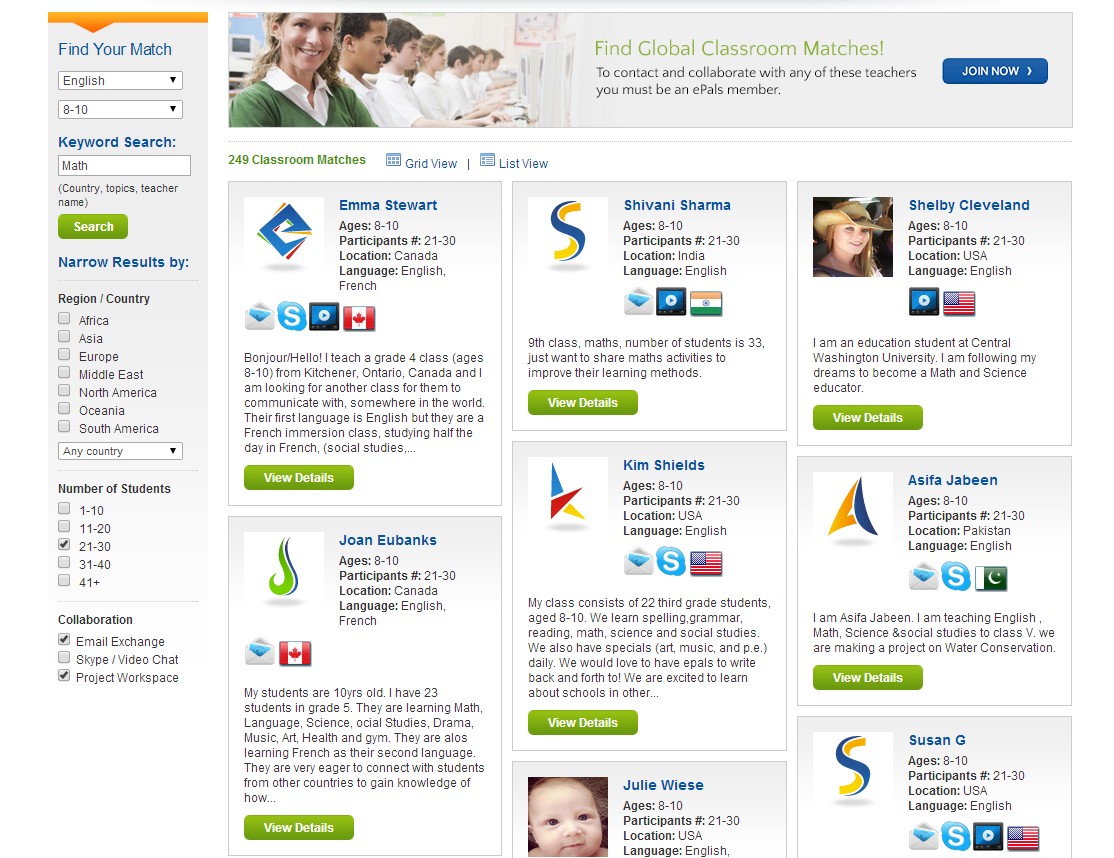1114x858 pixels.
Task: Click Shivani Sharma's India flag icon
Action: point(706,303)
